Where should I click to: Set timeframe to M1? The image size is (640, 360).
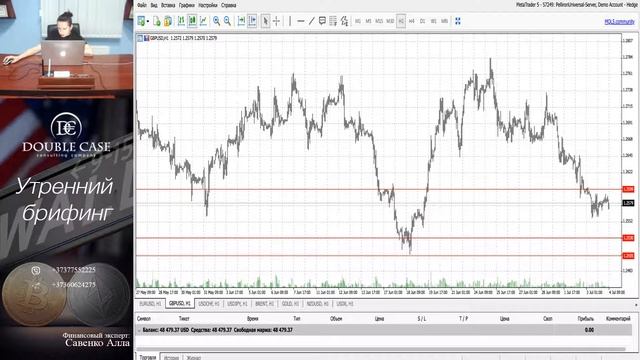click(x=358, y=21)
